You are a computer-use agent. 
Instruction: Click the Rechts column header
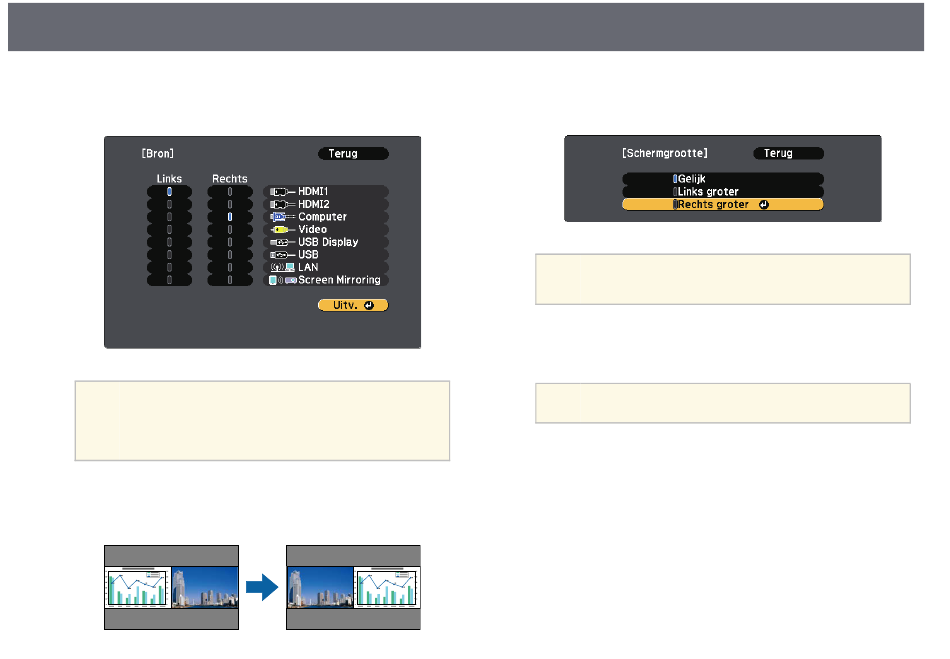pos(230,179)
